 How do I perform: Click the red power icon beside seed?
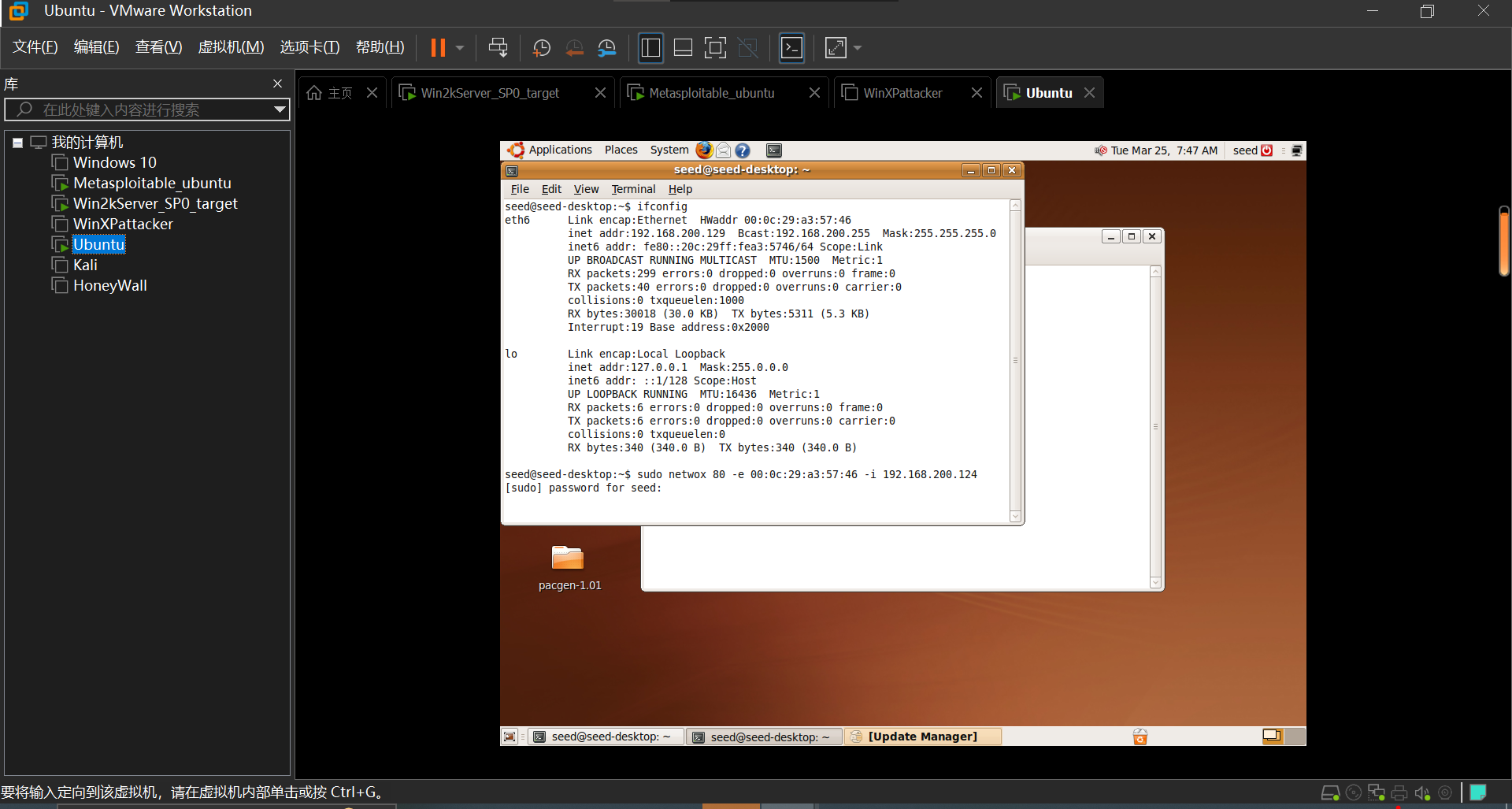(x=1266, y=150)
